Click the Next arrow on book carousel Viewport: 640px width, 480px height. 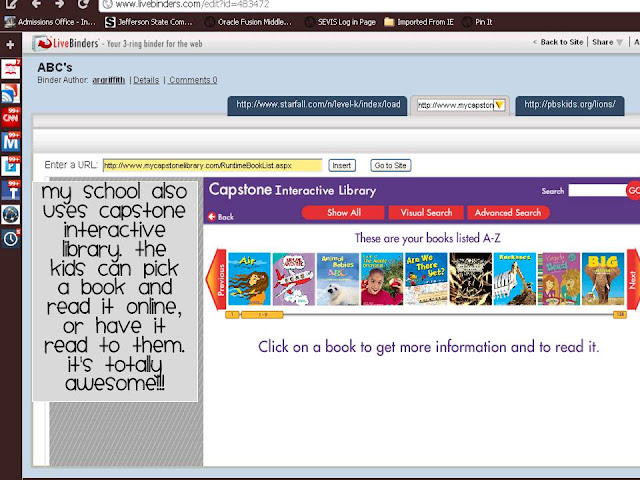[633, 279]
